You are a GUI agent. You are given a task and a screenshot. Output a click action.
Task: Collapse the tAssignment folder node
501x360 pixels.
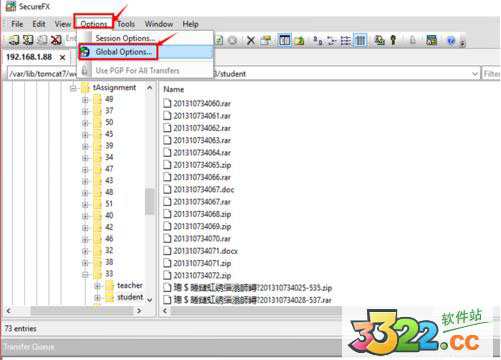pos(72,88)
